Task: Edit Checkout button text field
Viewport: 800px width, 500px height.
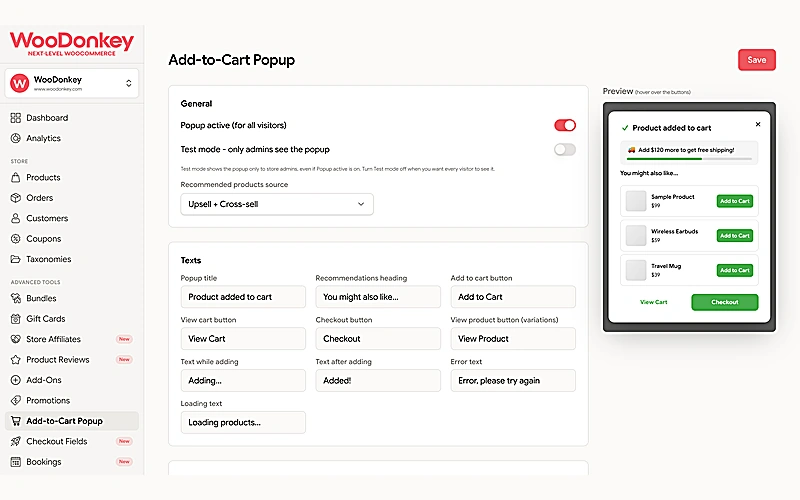Action: pos(378,339)
